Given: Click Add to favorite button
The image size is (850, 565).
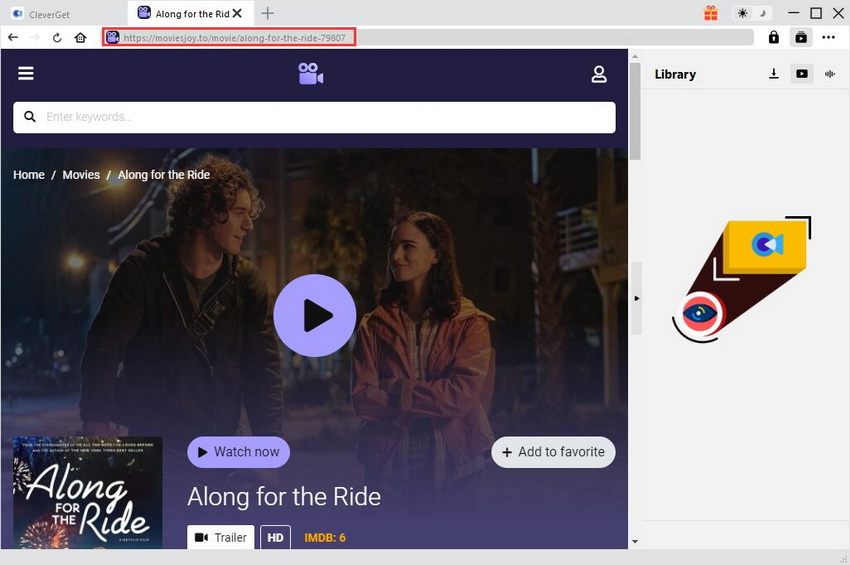Looking at the screenshot, I should (553, 452).
